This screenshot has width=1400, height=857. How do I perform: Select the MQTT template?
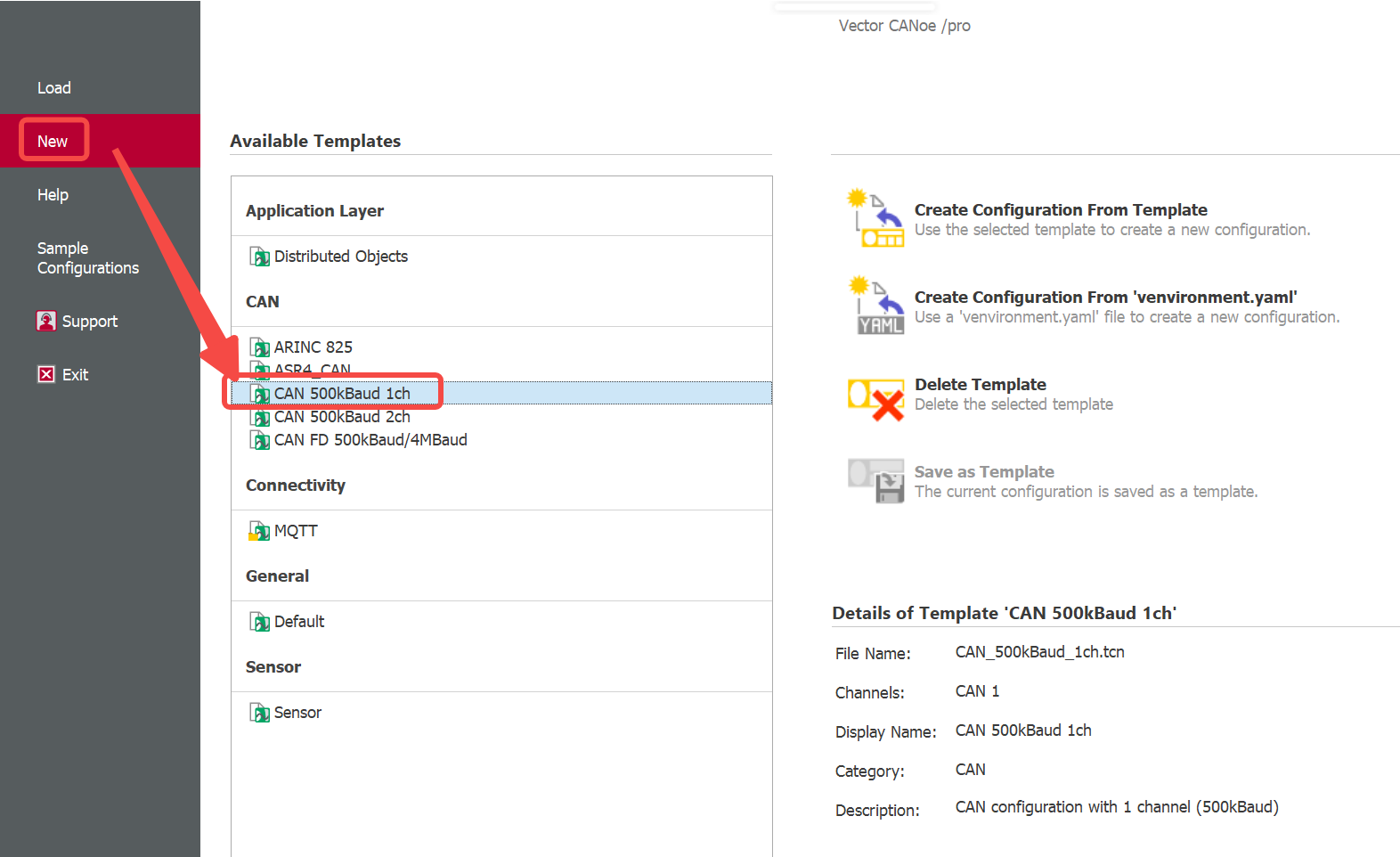(x=296, y=531)
